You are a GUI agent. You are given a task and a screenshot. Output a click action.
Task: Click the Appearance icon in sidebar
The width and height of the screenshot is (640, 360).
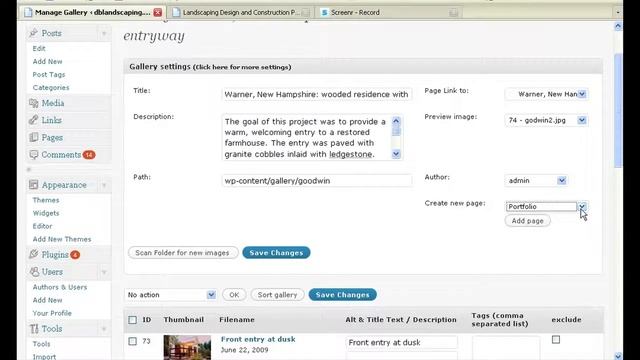(x=34, y=185)
